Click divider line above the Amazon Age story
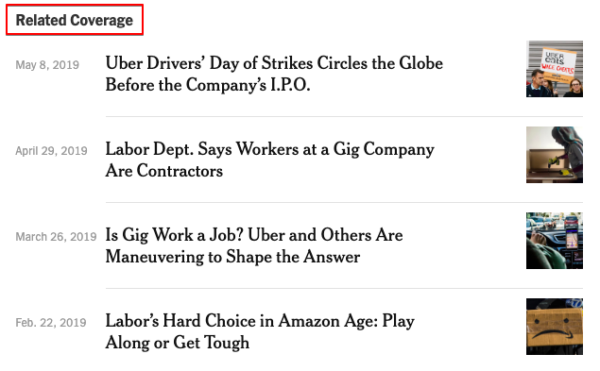600x371 pixels. tap(344, 288)
